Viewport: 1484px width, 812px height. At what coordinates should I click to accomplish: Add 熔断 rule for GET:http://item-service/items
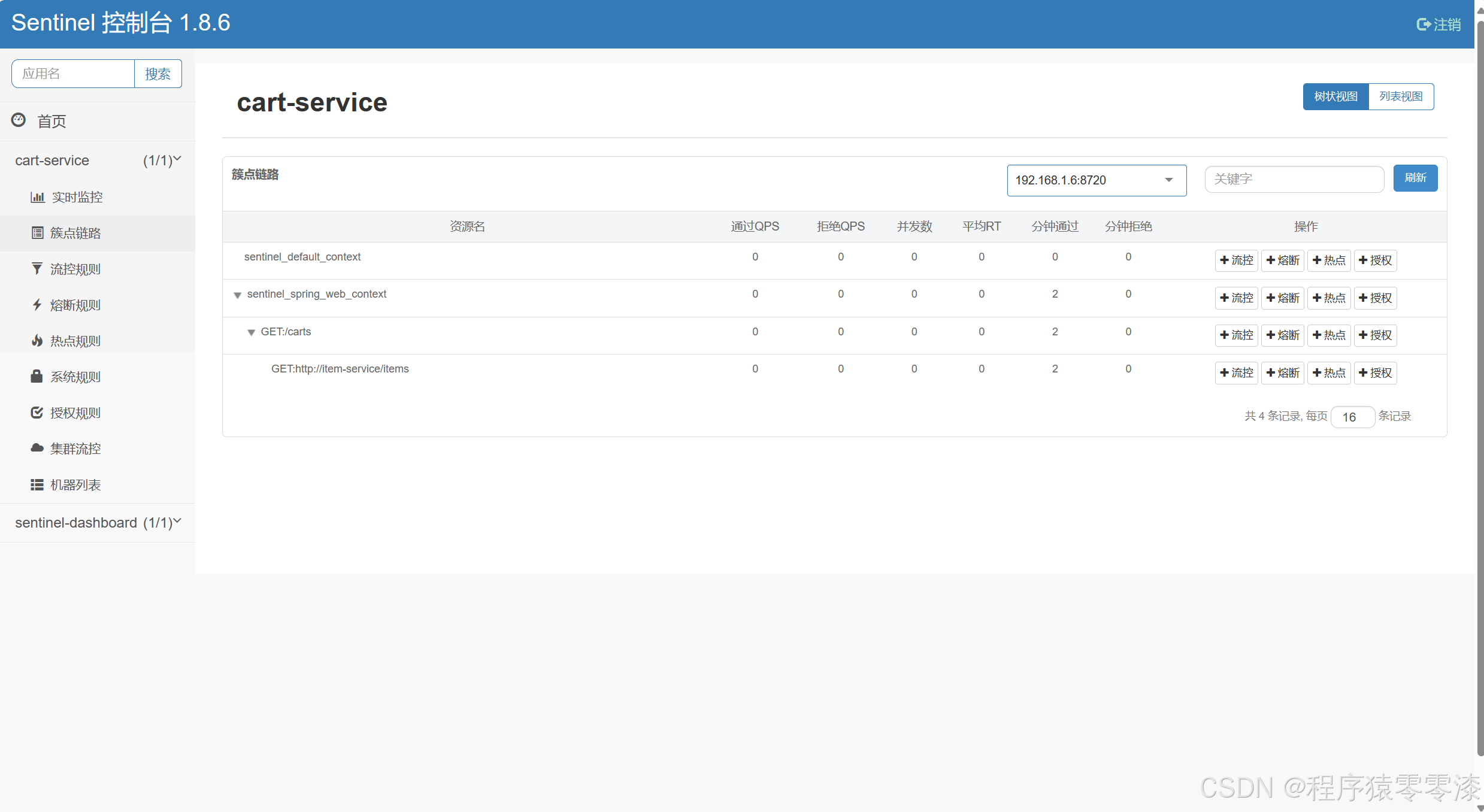coord(1283,373)
